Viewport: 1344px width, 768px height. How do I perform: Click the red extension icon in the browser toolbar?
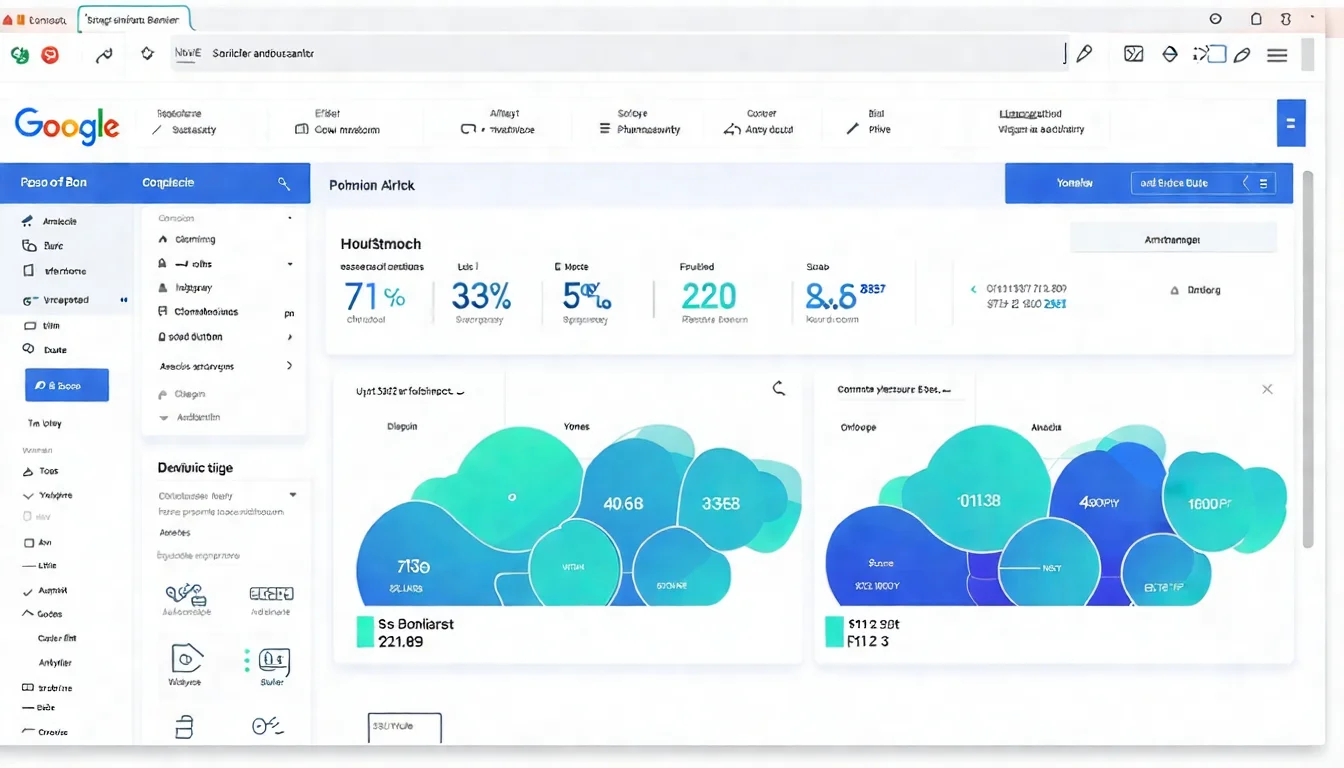point(50,54)
